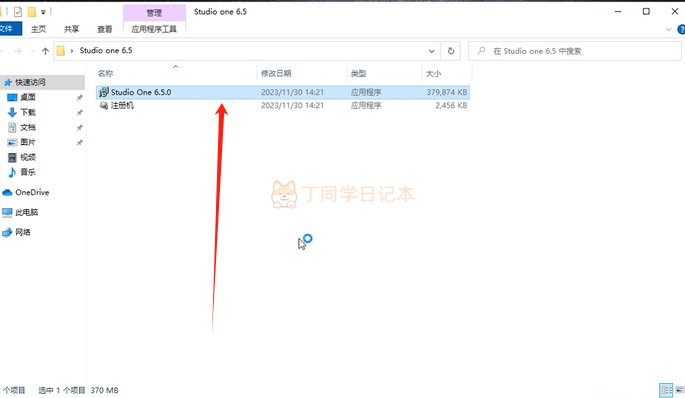Click the search magnifier icon

coord(481,51)
